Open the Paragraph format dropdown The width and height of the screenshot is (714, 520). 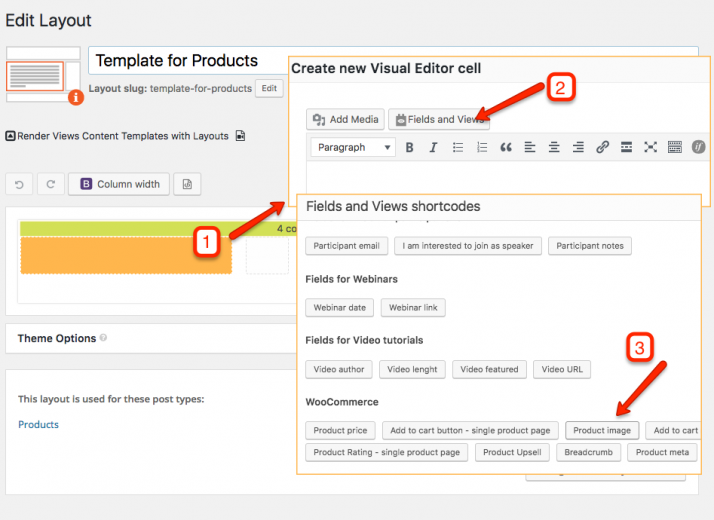click(353, 147)
